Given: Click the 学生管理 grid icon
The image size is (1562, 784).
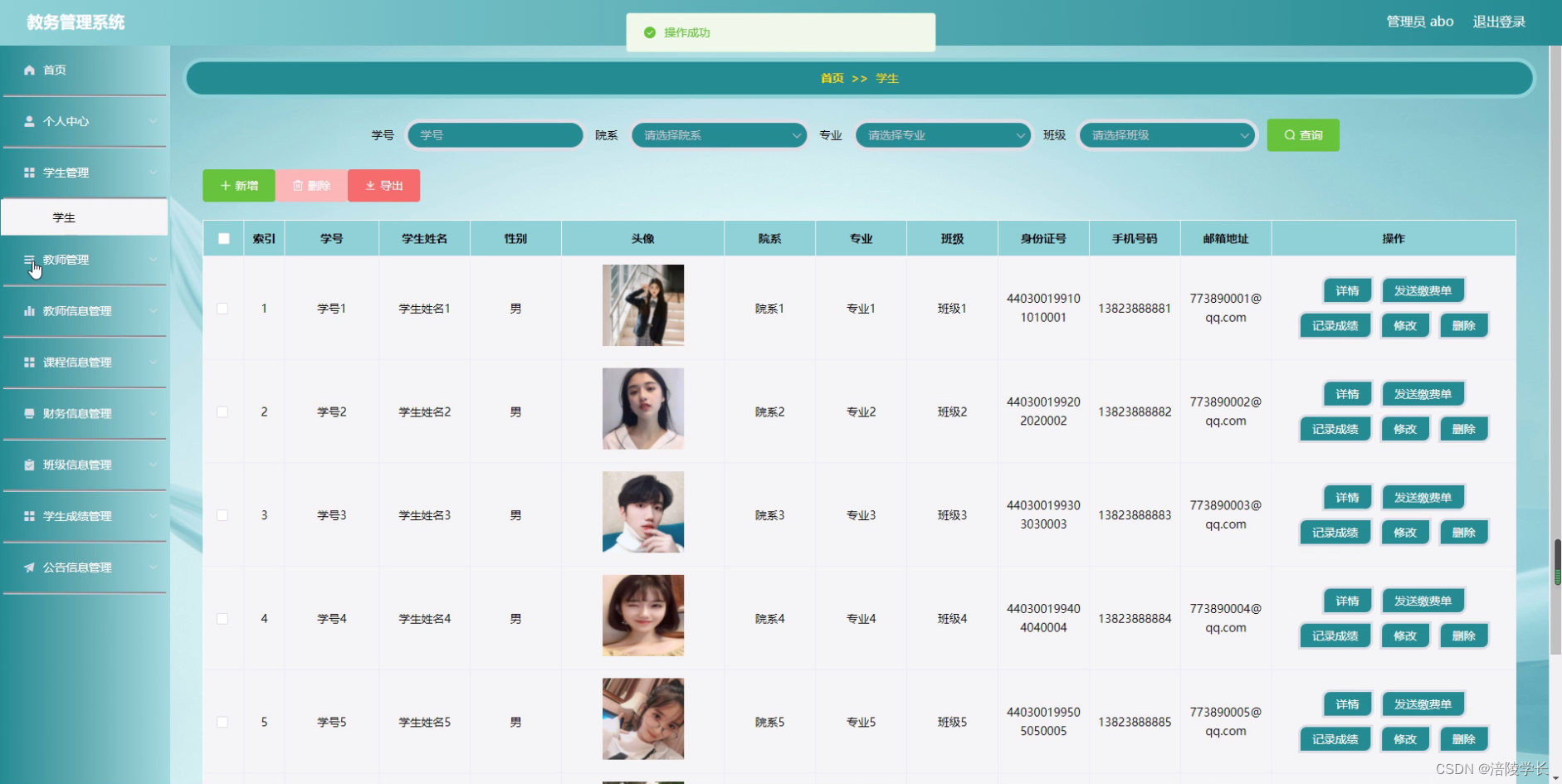Looking at the screenshot, I should [x=29, y=173].
